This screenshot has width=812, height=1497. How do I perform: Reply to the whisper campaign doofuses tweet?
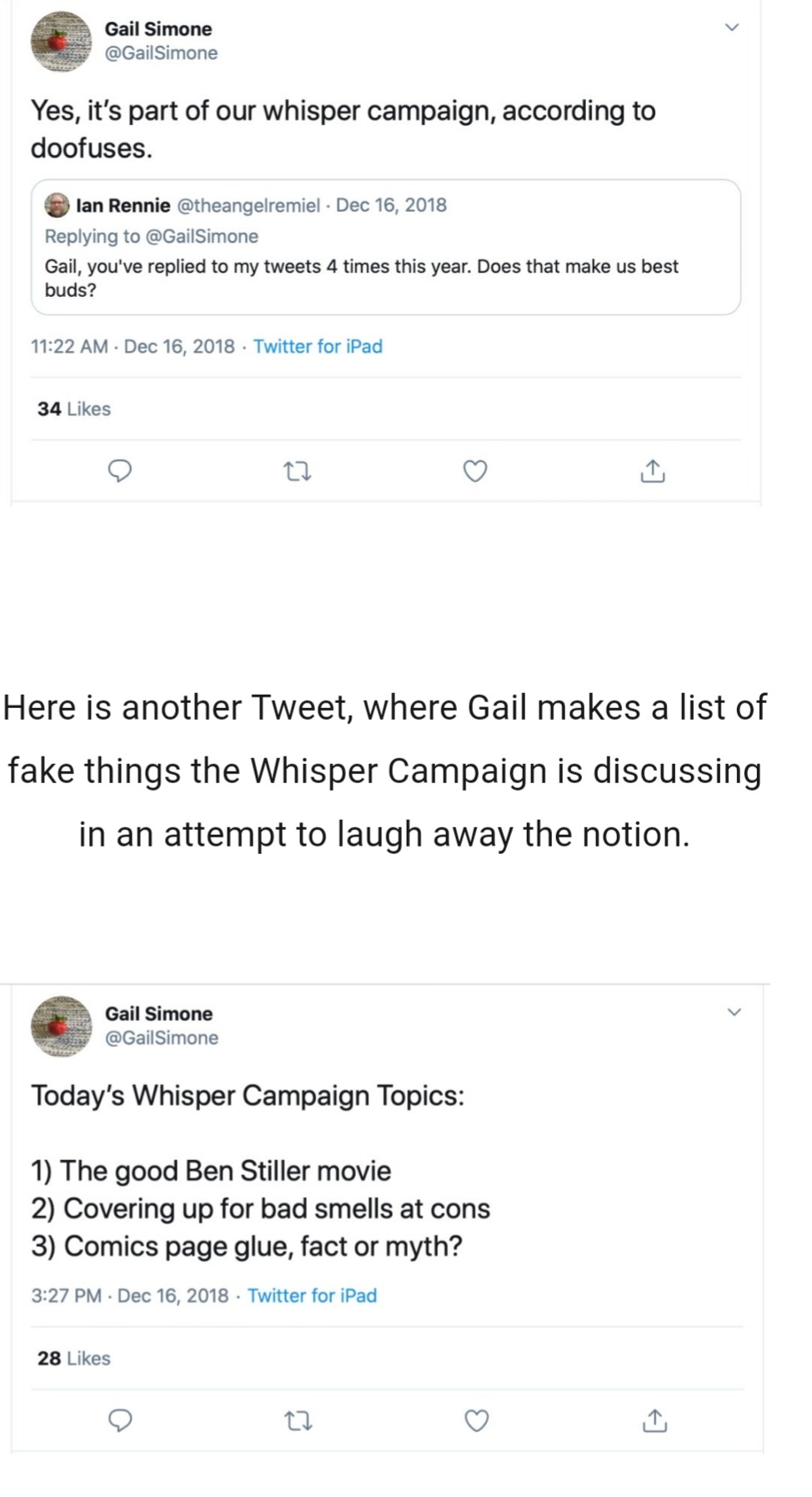pyautogui.click(x=121, y=472)
